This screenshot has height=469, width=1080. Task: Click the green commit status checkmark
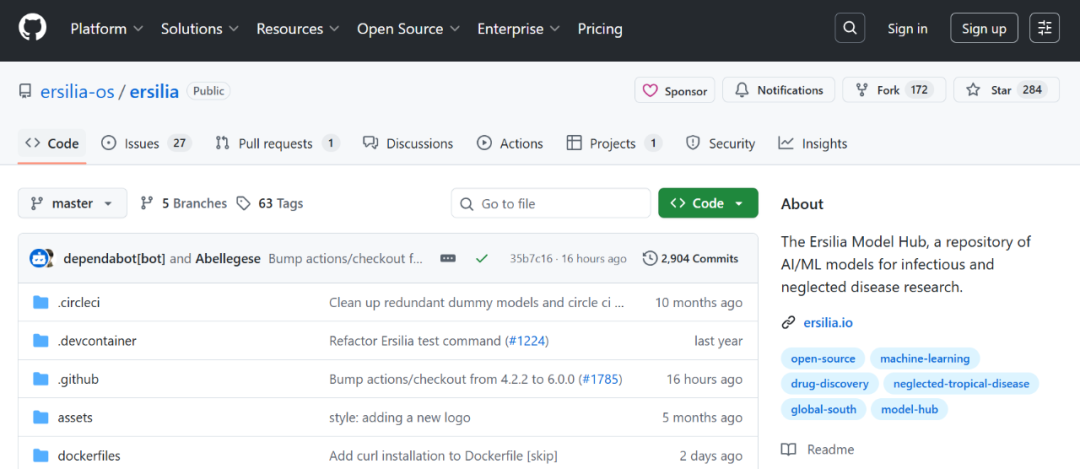pos(482,259)
